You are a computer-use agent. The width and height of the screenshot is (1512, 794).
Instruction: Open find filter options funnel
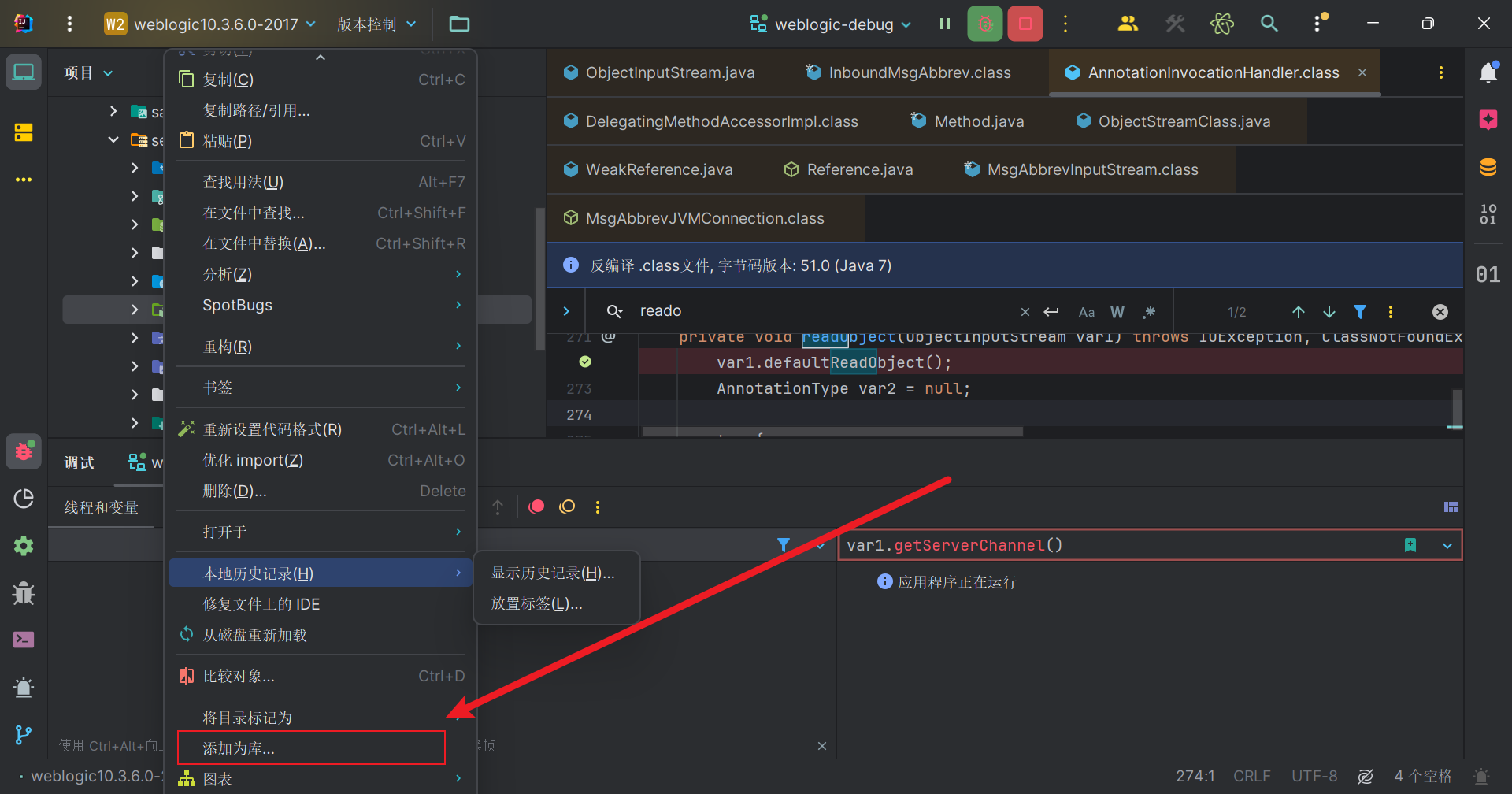[x=1360, y=312]
